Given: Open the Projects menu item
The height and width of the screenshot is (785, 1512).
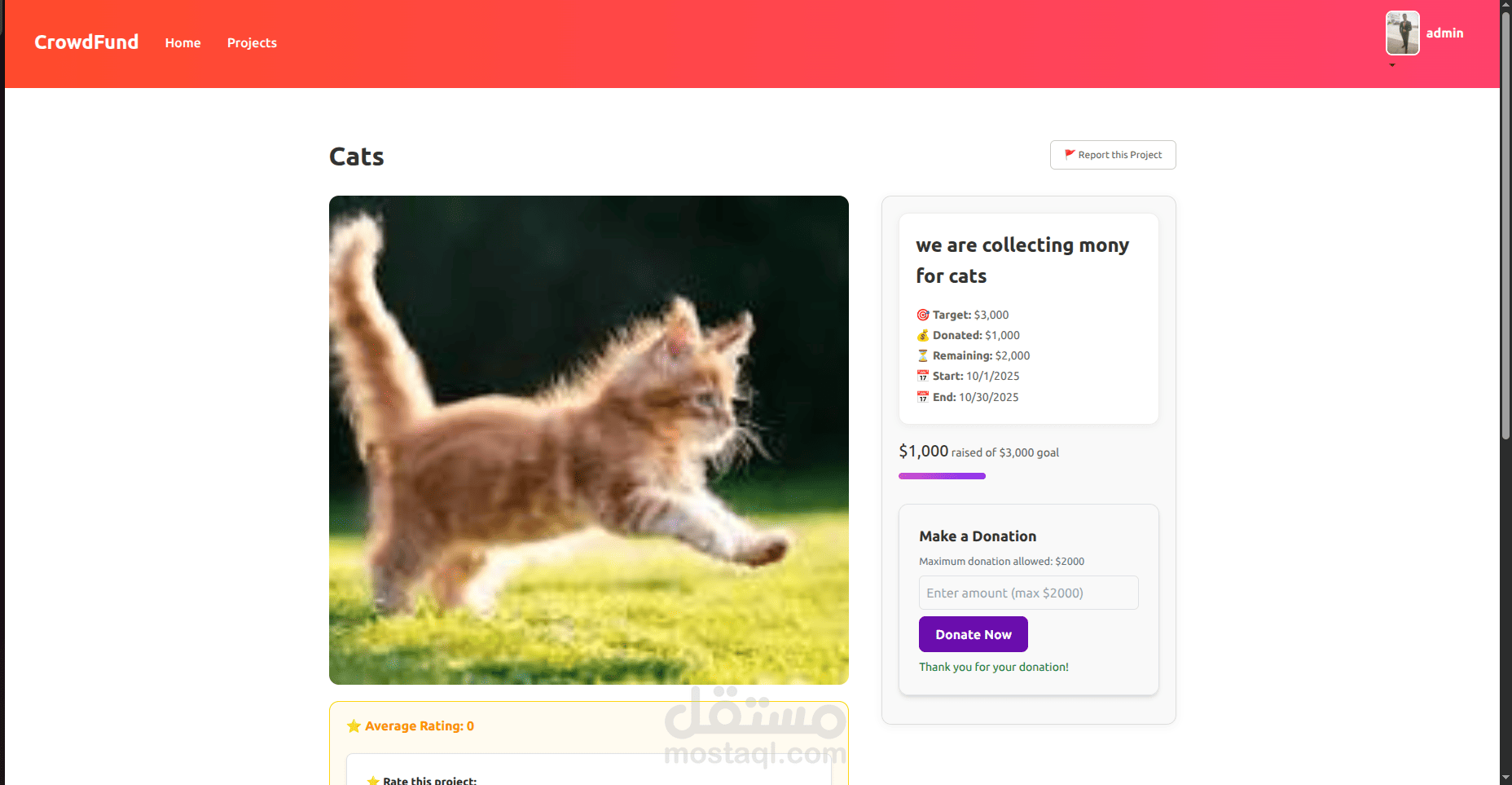Looking at the screenshot, I should point(252,43).
